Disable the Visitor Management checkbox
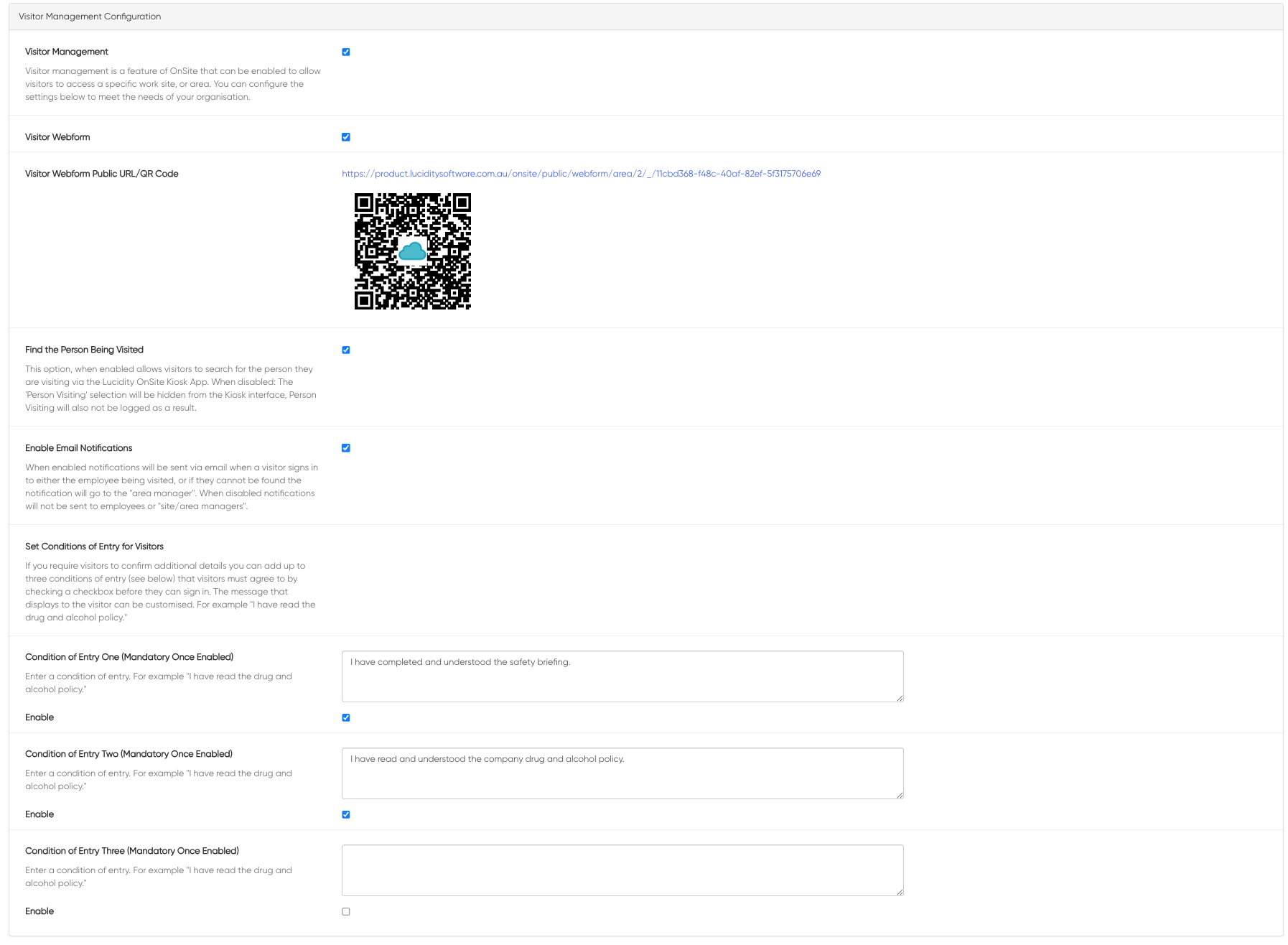This screenshot has width=1288, height=945. click(x=346, y=51)
